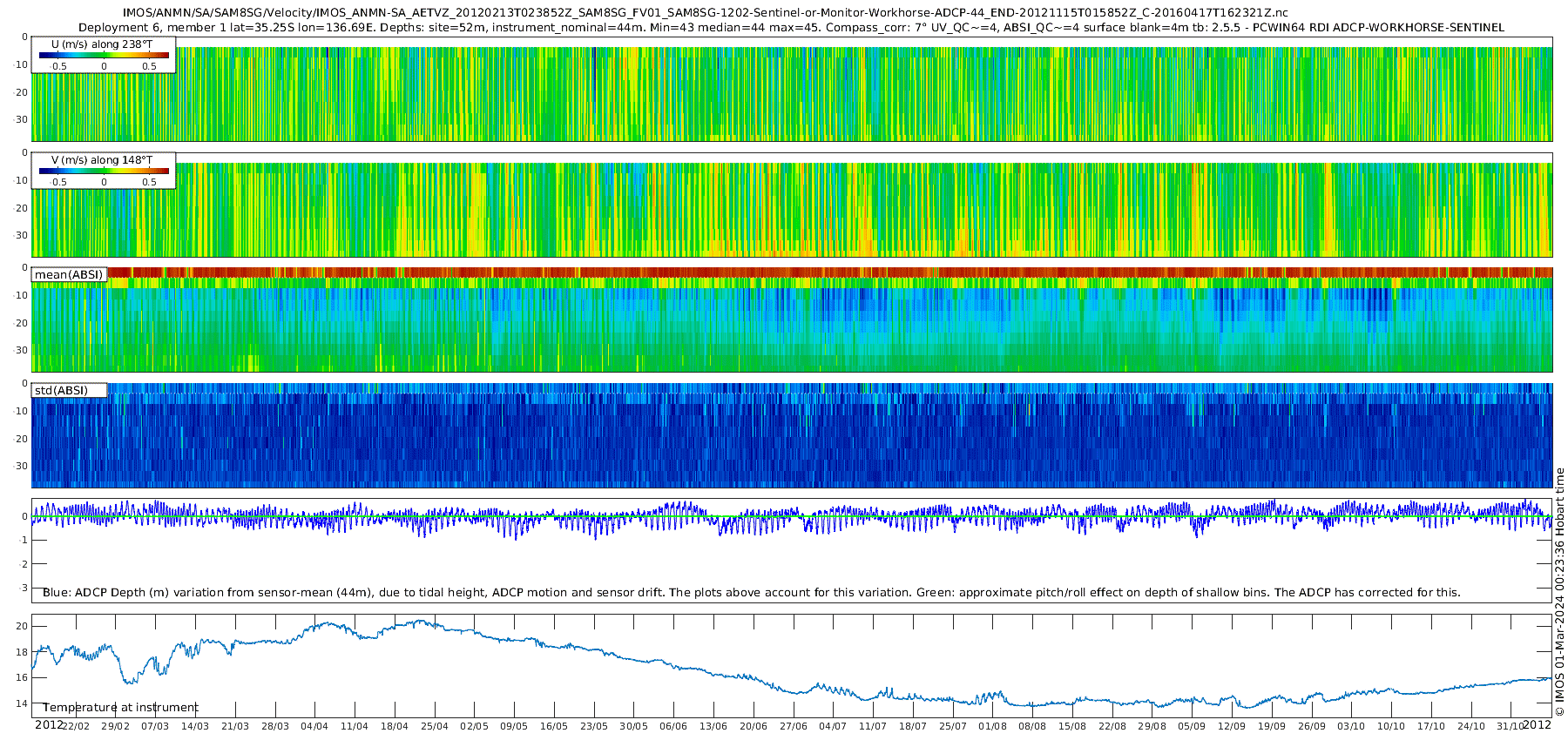Click the -3 tick on depth variation axis

(x=24, y=588)
